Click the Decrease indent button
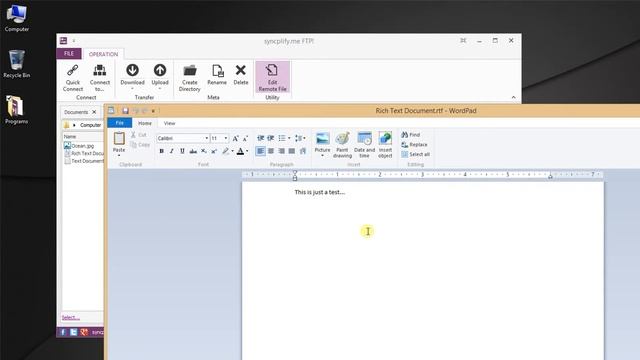Screen dimensions: 640x360 click(260, 138)
